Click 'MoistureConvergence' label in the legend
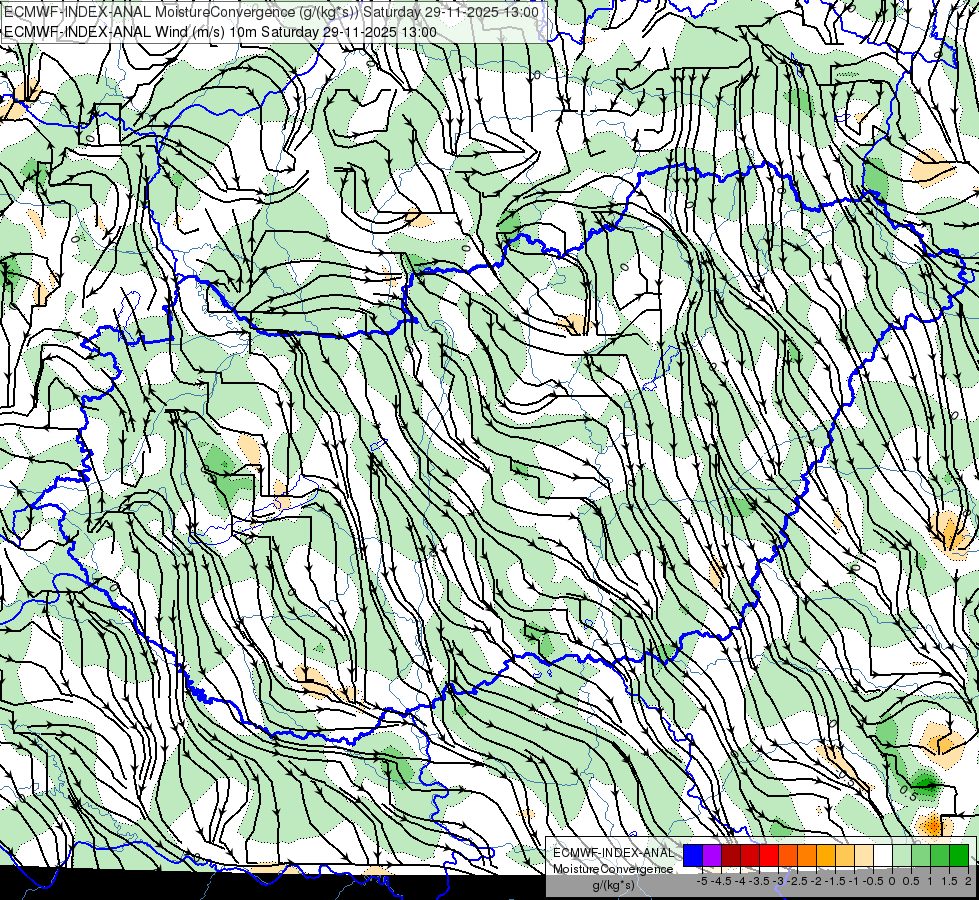This screenshot has height=900, width=979. point(613,869)
